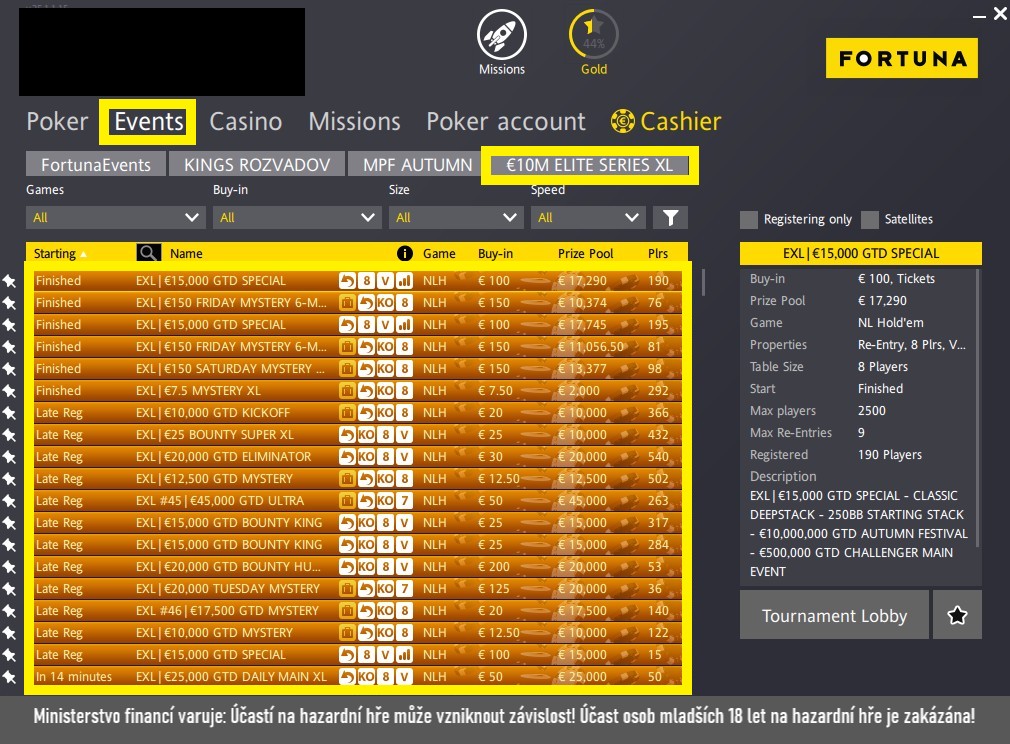Toggle favorite star for the €7.5 MYSTERY XL row
This screenshot has width=1010, height=744.
click(x=9, y=391)
